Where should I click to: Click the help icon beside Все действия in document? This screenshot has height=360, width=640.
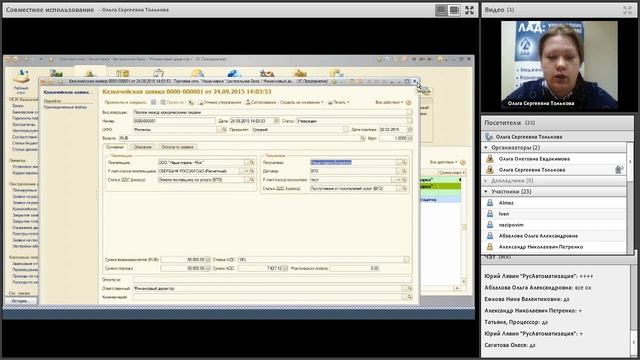point(409,102)
